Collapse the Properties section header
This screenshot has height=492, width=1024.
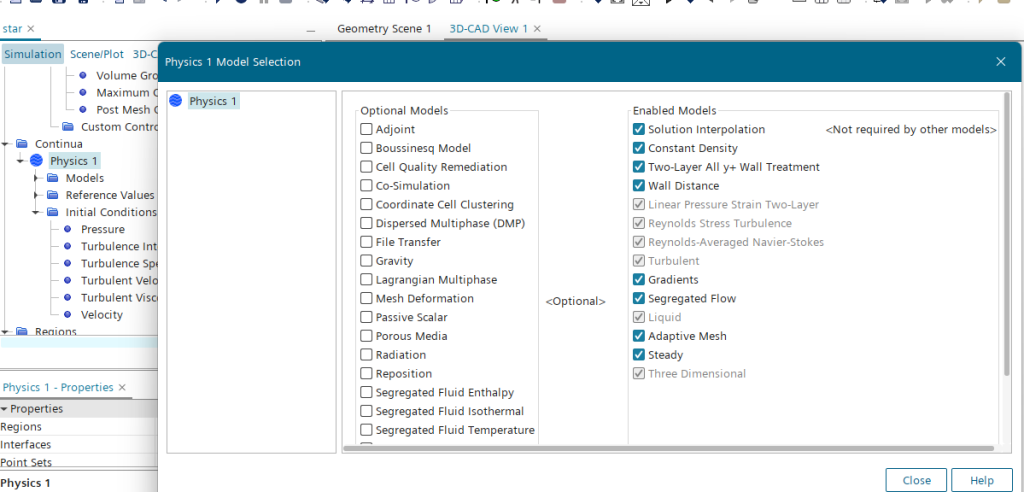[x=5, y=409]
